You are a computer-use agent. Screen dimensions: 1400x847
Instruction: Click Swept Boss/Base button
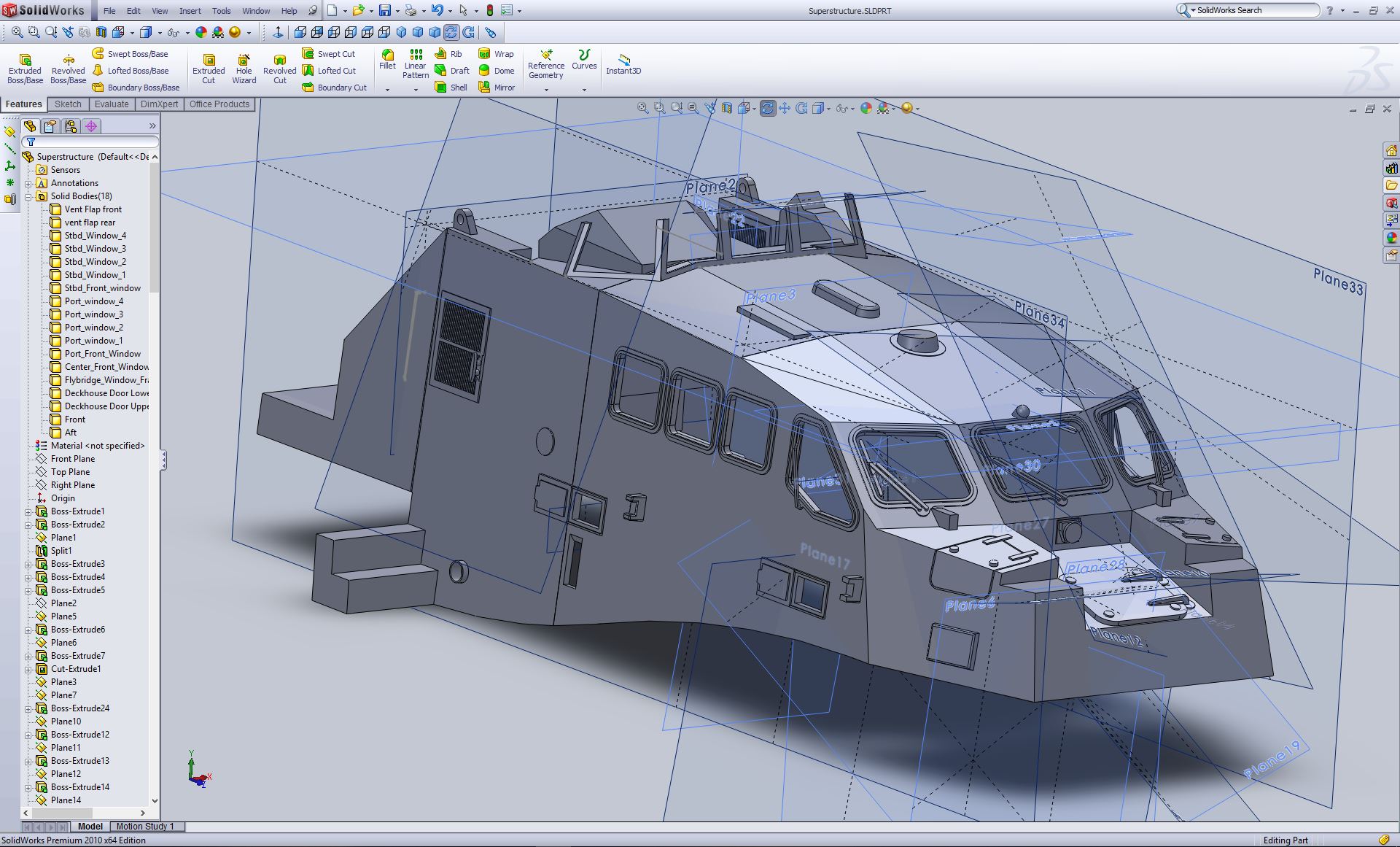pos(130,54)
